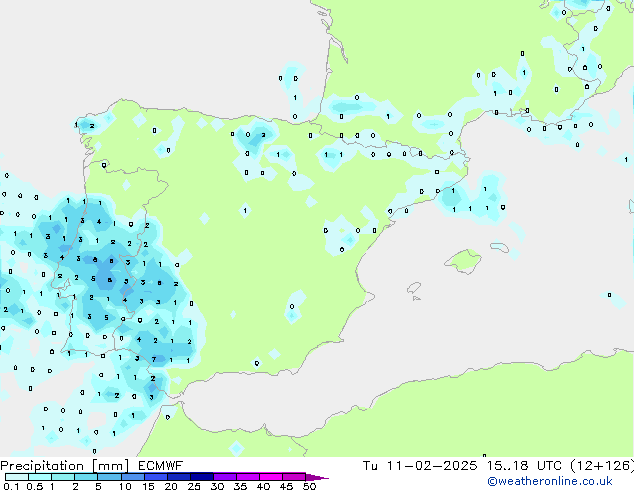This screenshot has height=490, width=634.
Task: Click the legend value '20'
Action: pyautogui.click(x=171, y=486)
